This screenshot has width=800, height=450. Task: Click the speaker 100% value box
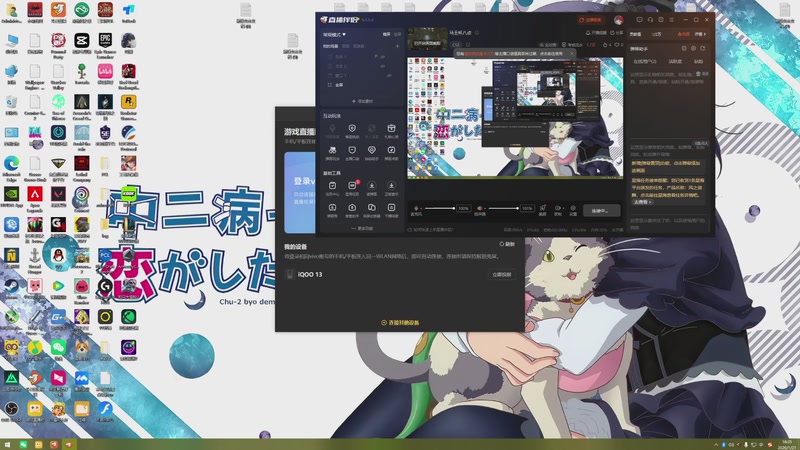click(527, 208)
